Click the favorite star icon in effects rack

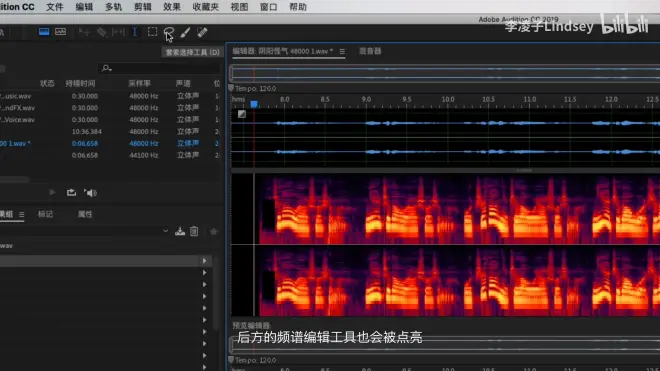[x=214, y=231]
